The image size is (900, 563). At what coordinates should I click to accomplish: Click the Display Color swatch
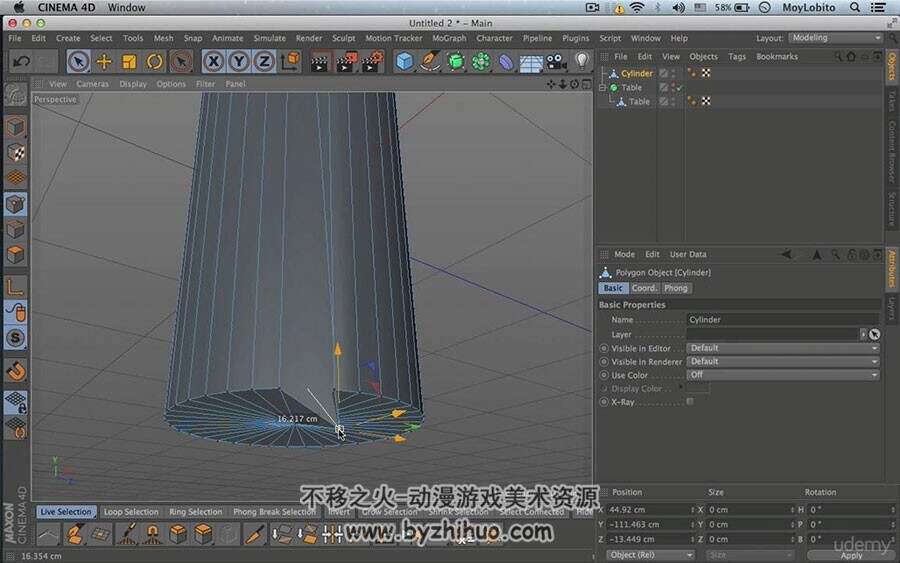tap(698, 389)
